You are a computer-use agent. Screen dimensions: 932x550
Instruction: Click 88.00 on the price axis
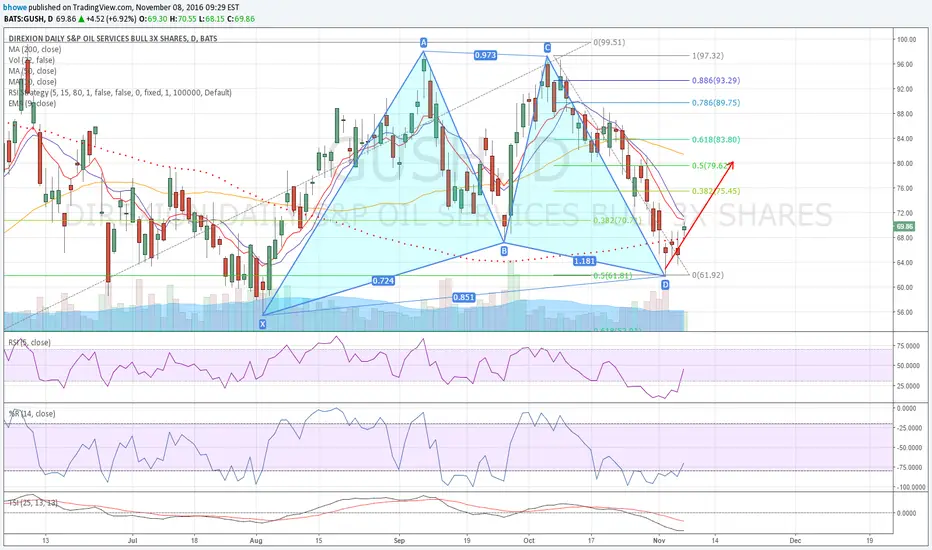905,114
